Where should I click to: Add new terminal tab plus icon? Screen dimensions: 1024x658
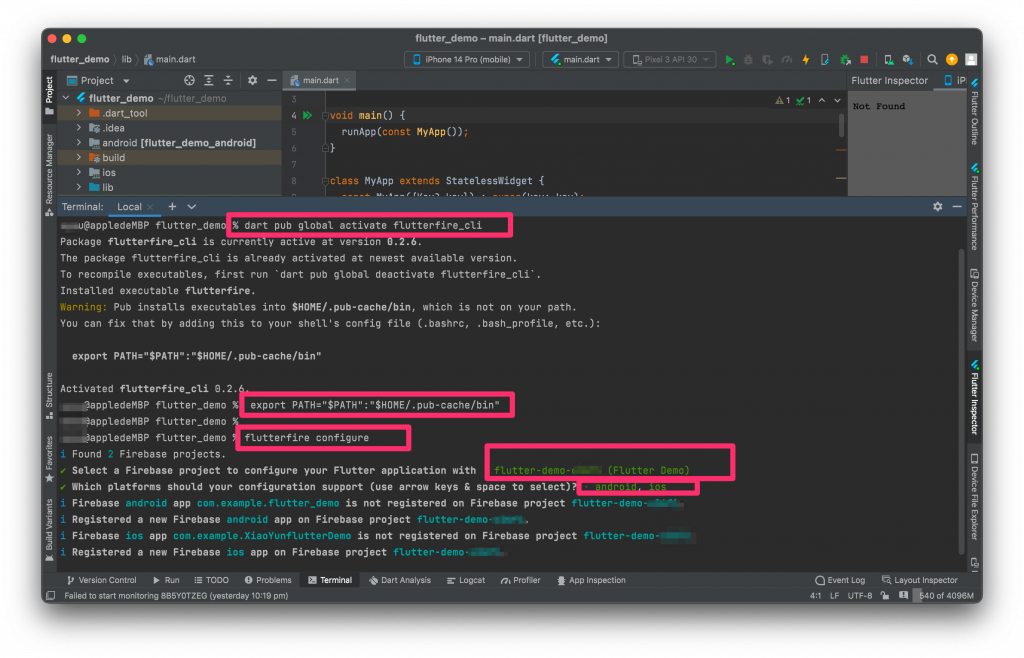tap(172, 206)
